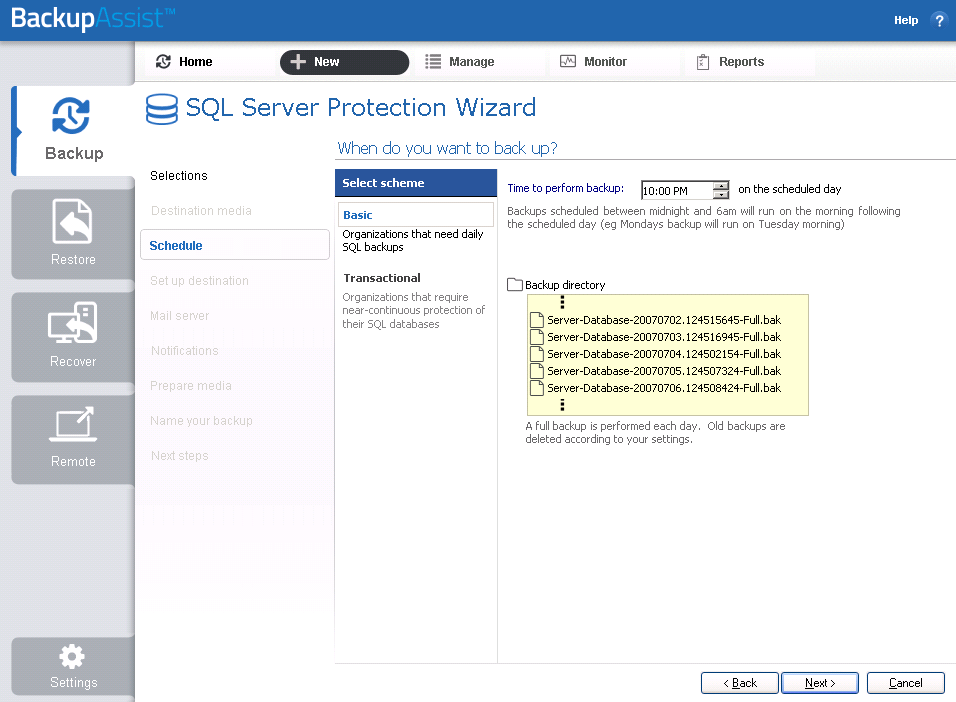
Task: Click 'Backups scheduled between midnight and 6am' note
Action: [704, 218]
